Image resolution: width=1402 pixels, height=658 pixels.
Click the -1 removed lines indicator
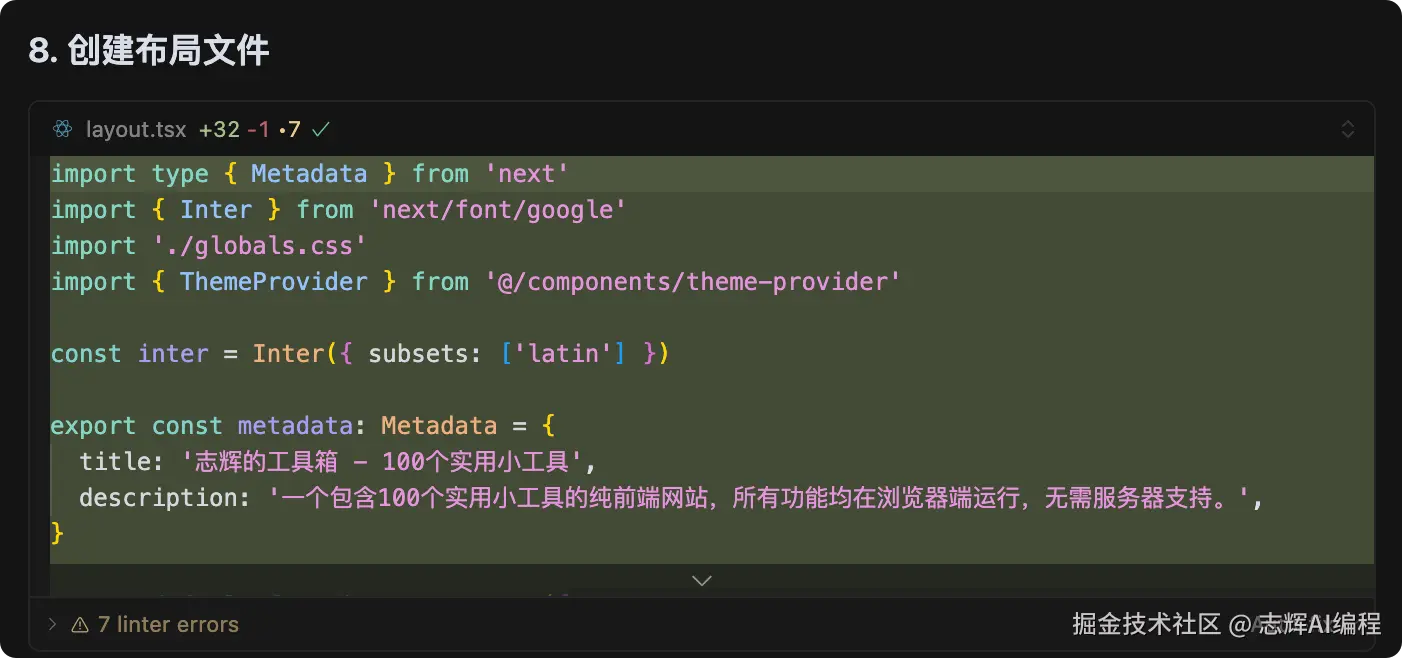tap(258, 130)
